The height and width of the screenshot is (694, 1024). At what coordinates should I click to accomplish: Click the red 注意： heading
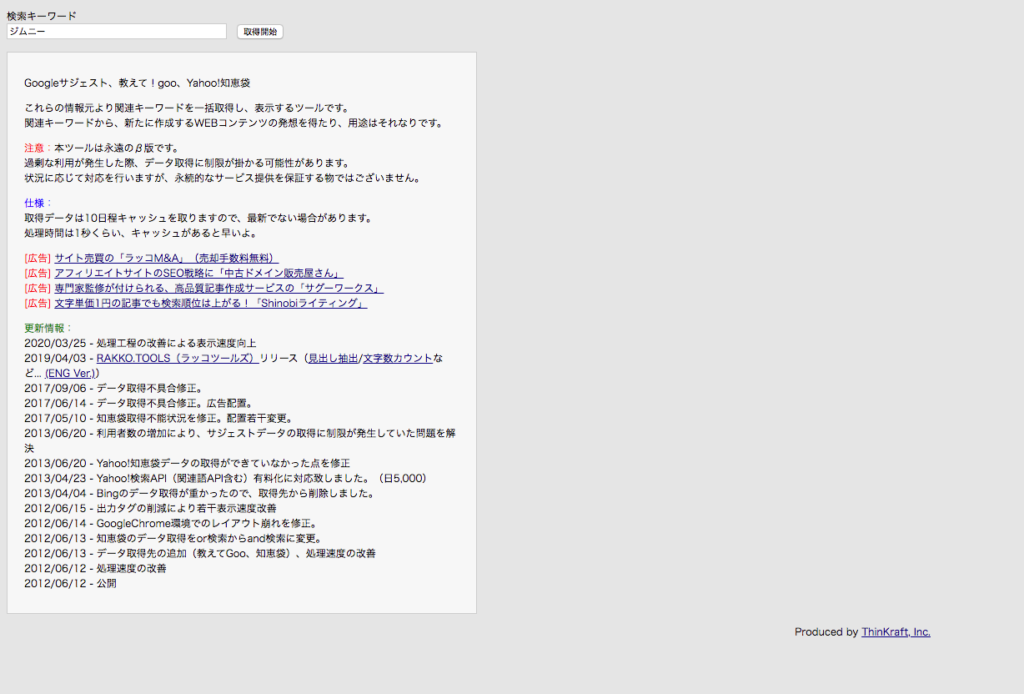pos(39,148)
